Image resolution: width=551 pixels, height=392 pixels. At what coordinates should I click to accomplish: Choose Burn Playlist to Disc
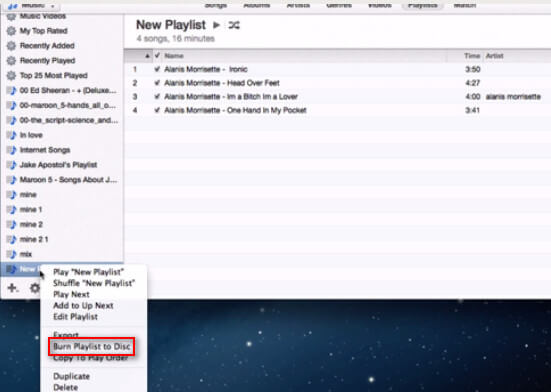[91, 347]
